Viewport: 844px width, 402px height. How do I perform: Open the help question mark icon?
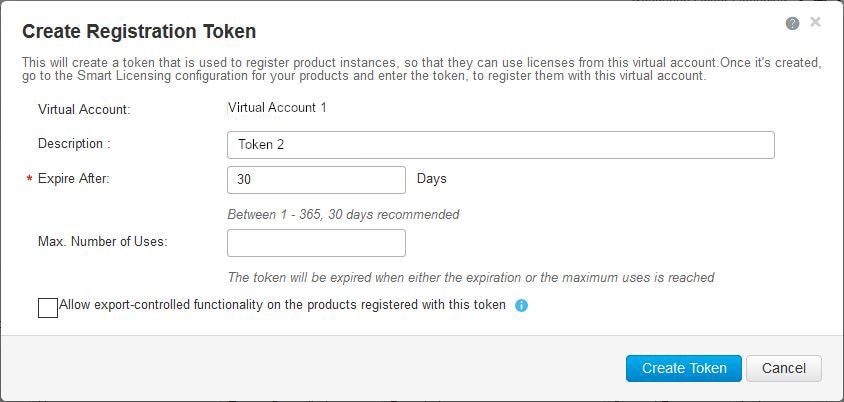click(x=792, y=23)
